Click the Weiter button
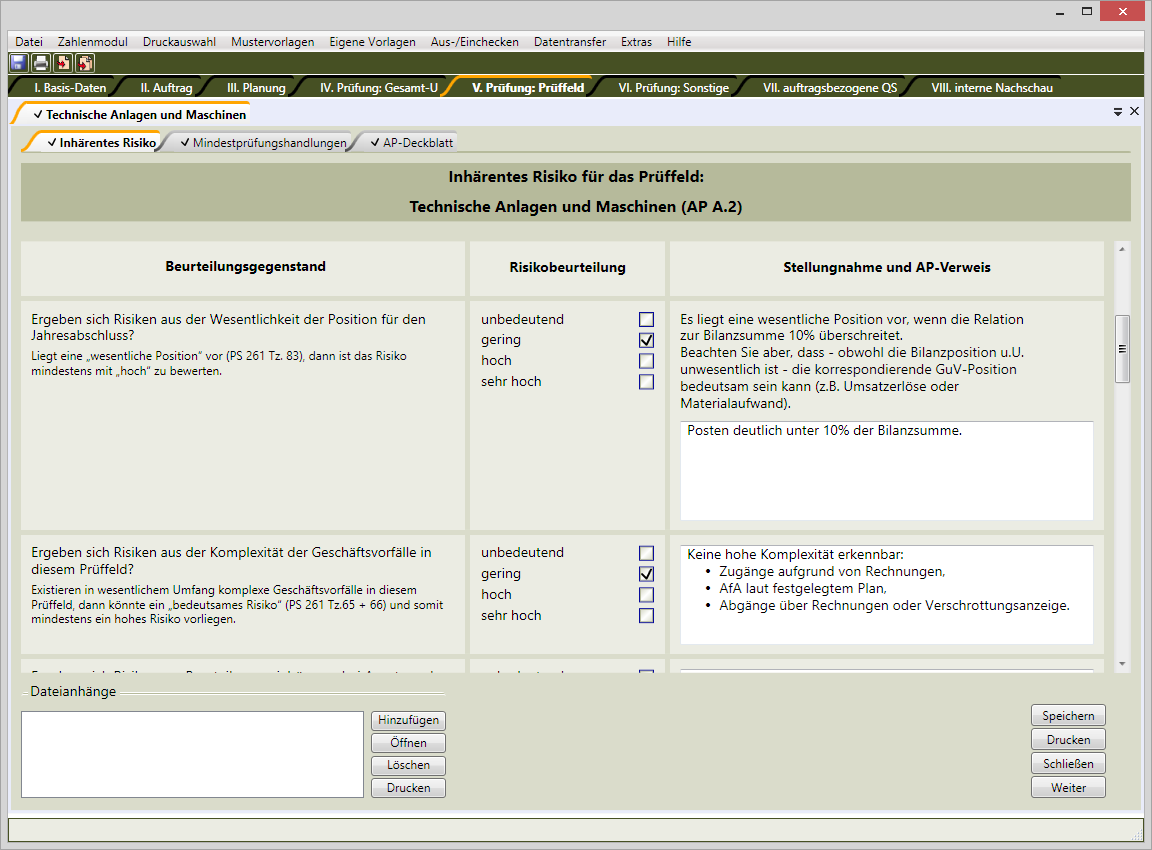This screenshot has height=850, width=1152. (1068, 788)
